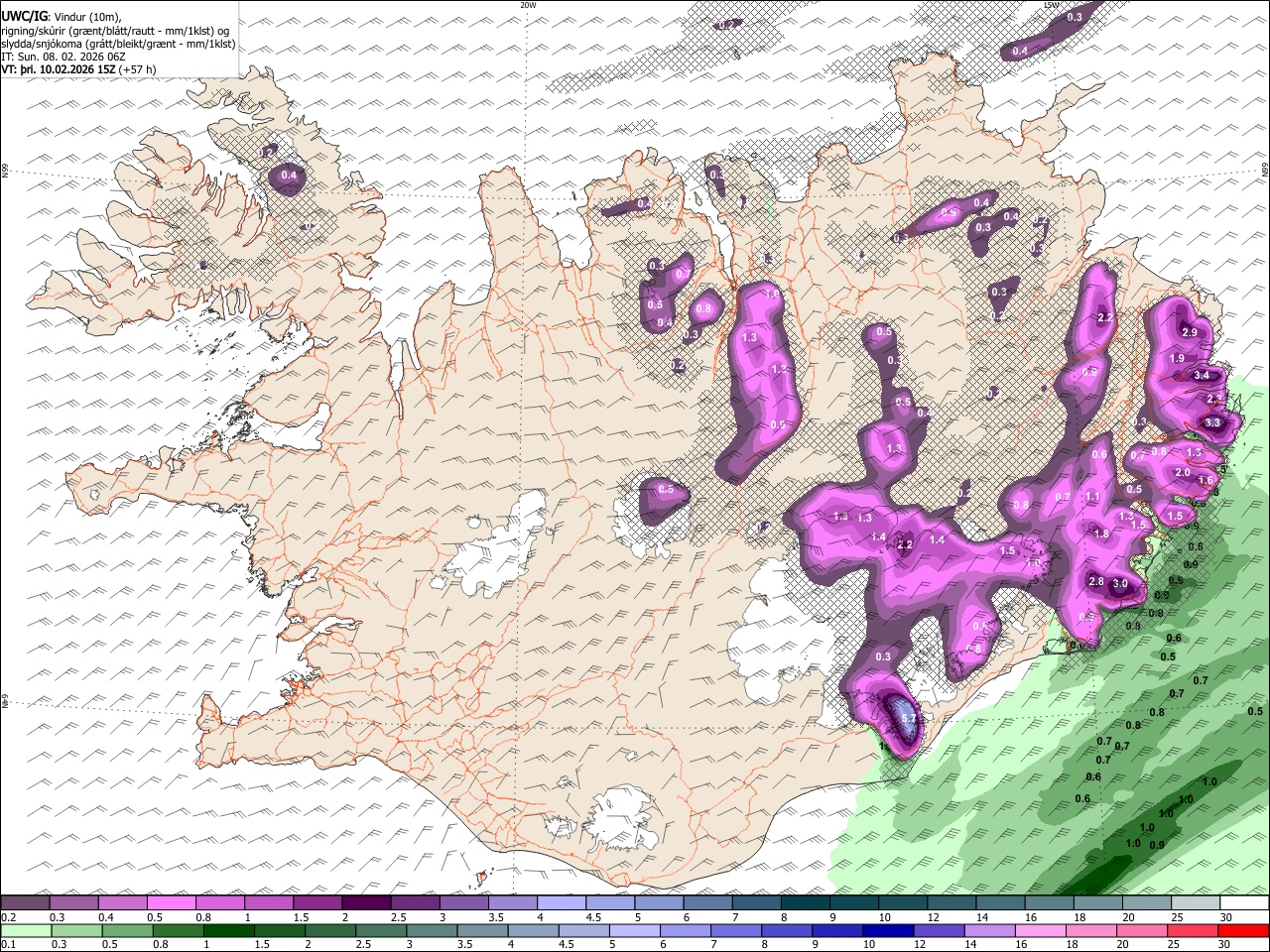Click the 3.0 snowfall value on the map
The image size is (1270, 952).
point(1120,584)
